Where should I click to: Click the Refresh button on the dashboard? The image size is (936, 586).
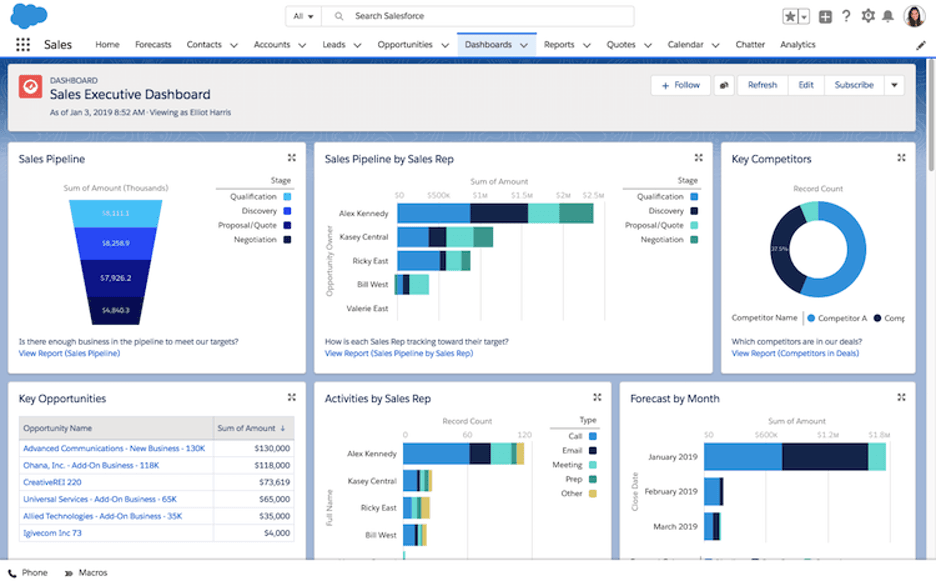pos(762,85)
